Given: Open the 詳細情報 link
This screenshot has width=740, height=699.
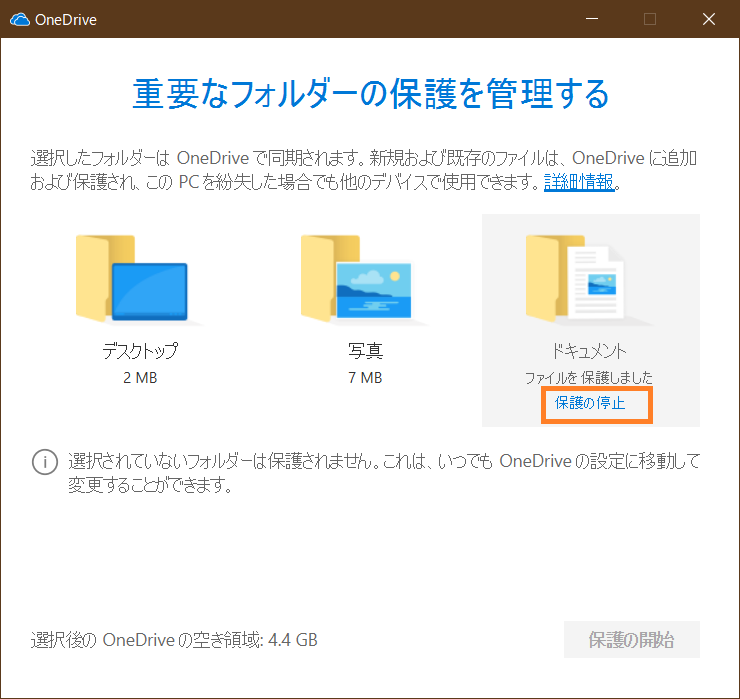Looking at the screenshot, I should pyautogui.click(x=579, y=182).
